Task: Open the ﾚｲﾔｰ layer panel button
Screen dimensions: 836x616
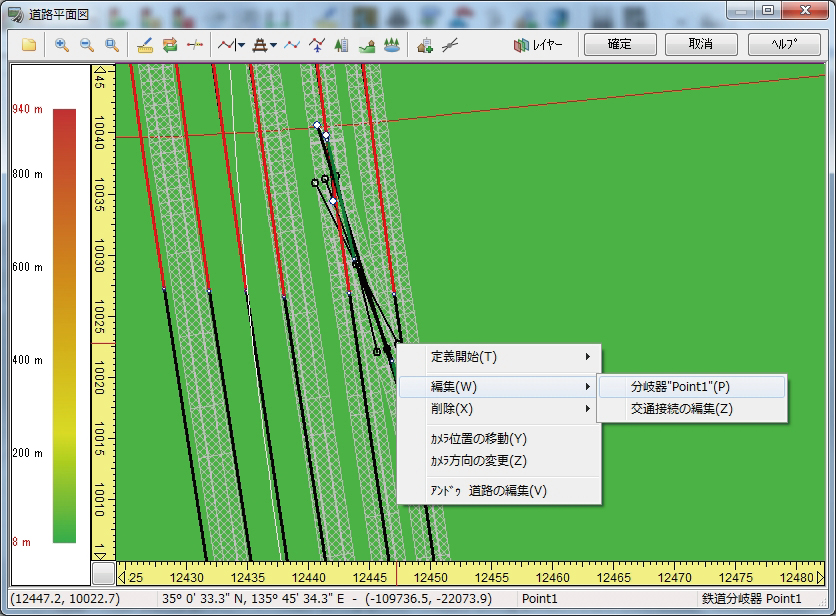Action: coord(539,45)
